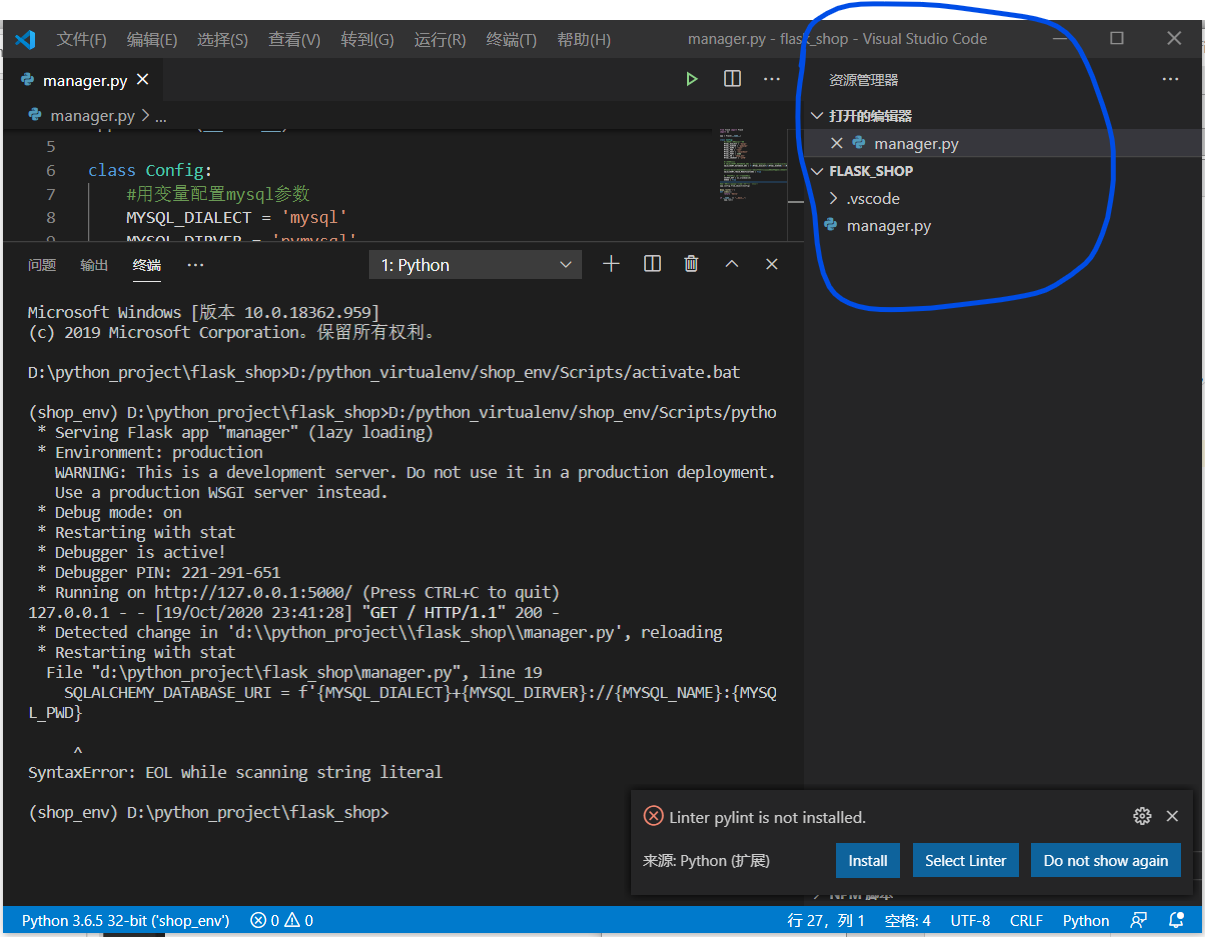Run the Python file with the play icon
The width and height of the screenshot is (1205, 937).
tap(691, 79)
